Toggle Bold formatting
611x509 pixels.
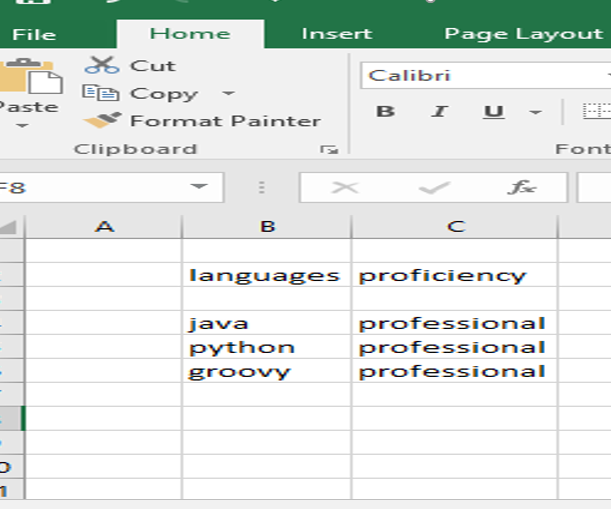(386, 111)
